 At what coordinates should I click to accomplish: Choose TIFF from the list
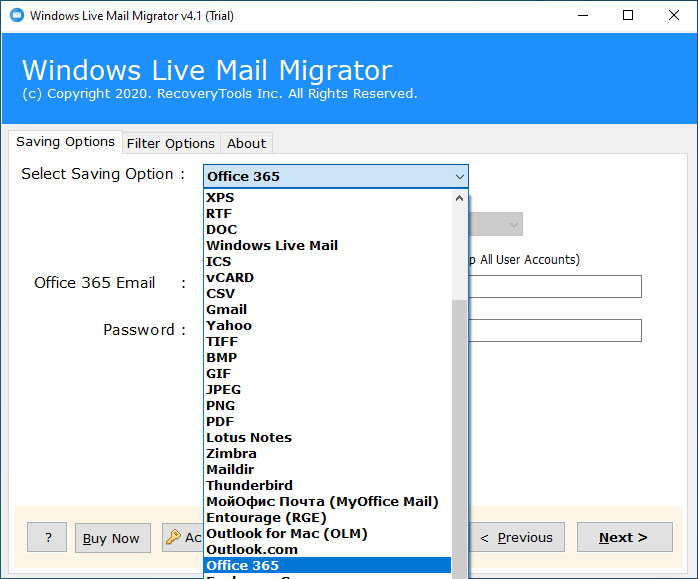click(328, 342)
